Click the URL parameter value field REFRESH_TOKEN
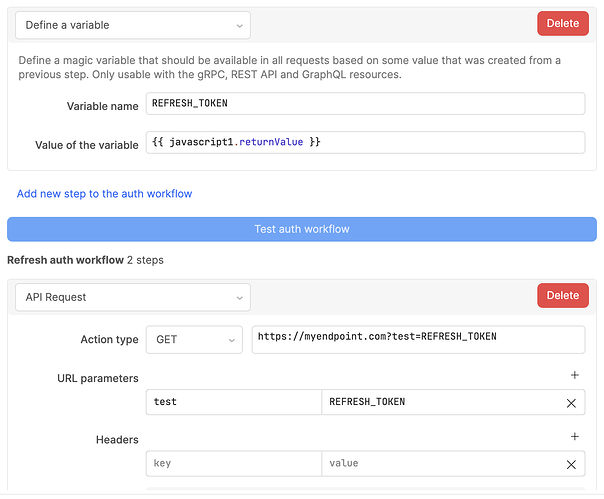Image resolution: width=604 pixels, height=499 pixels. (439, 402)
